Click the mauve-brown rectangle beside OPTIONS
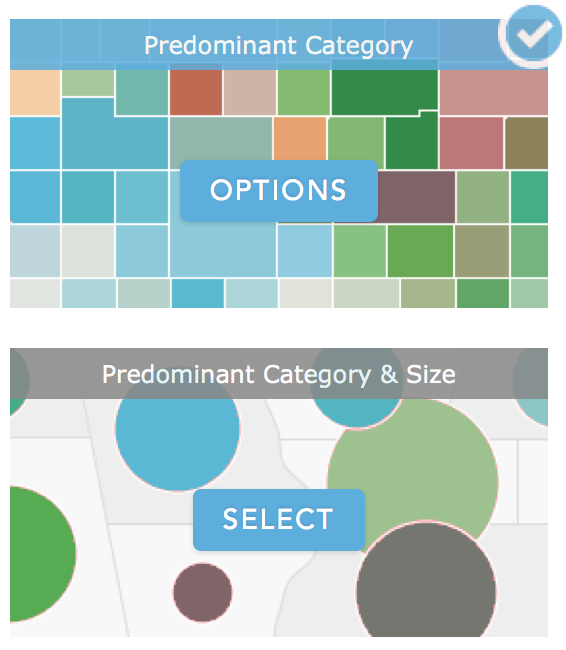Viewport: 566px width, 650px height. [416, 197]
